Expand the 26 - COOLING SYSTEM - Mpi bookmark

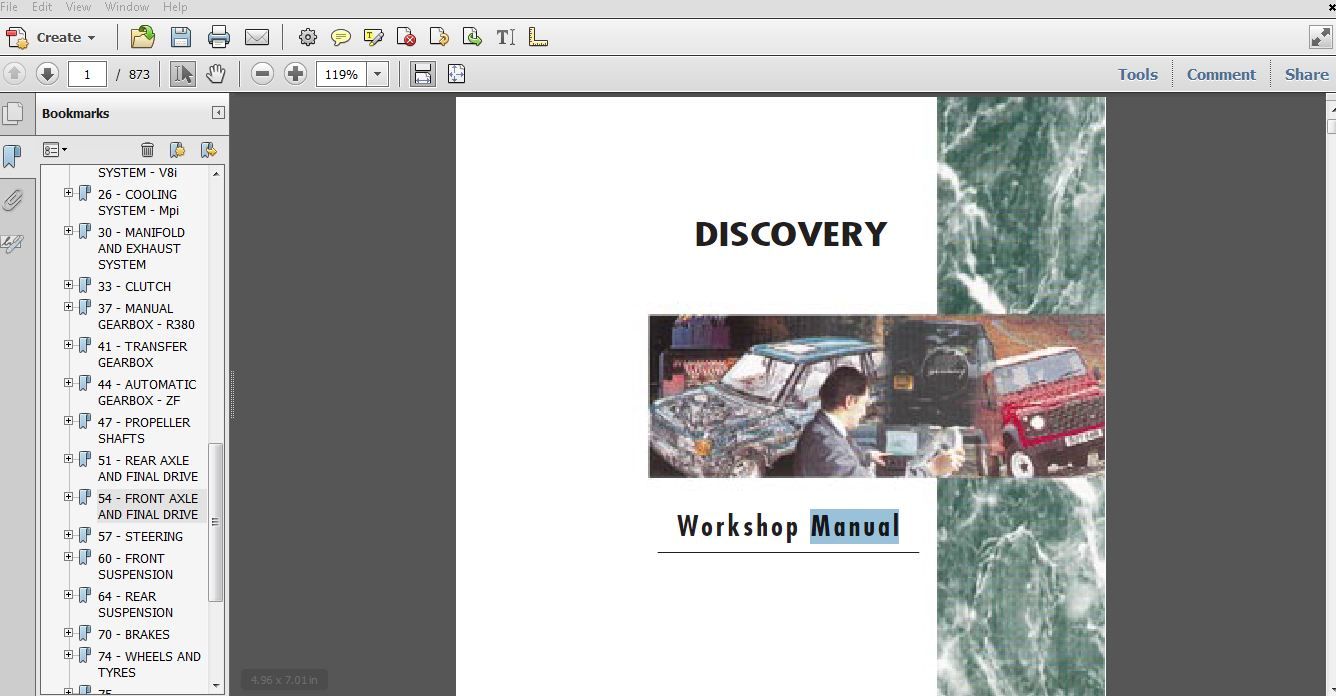pyautogui.click(x=69, y=193)
